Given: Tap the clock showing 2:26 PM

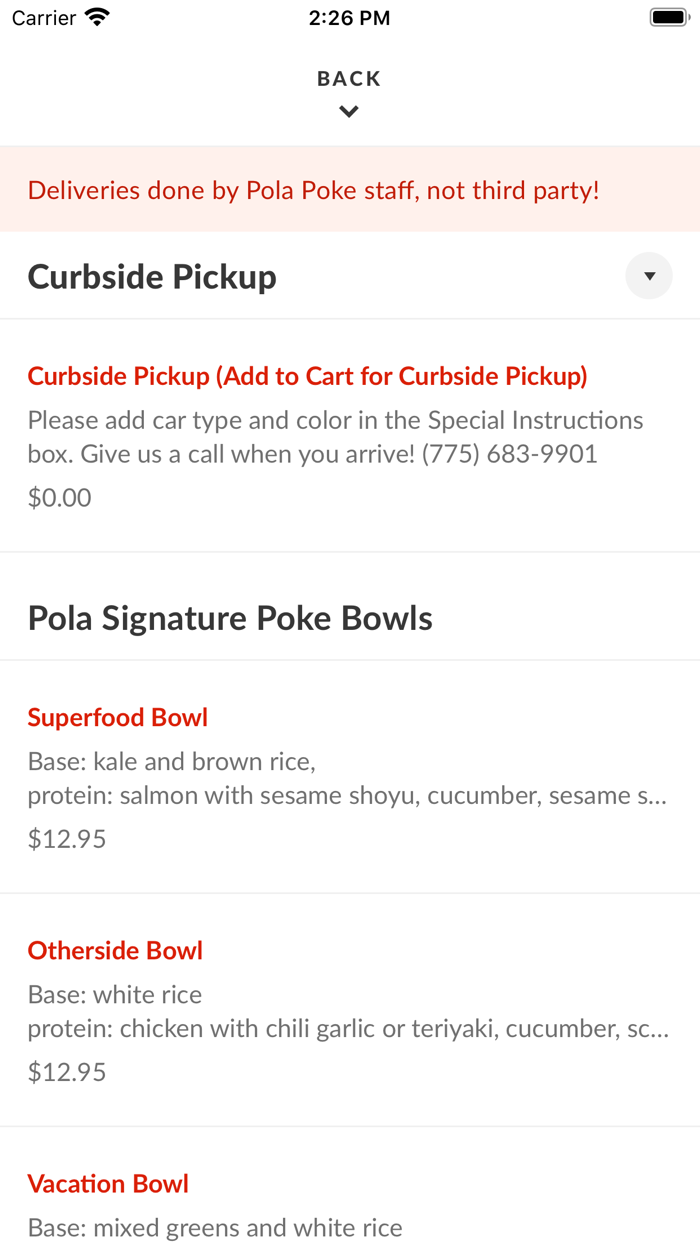Looking at the screenshot, I should tap(349, 16).
